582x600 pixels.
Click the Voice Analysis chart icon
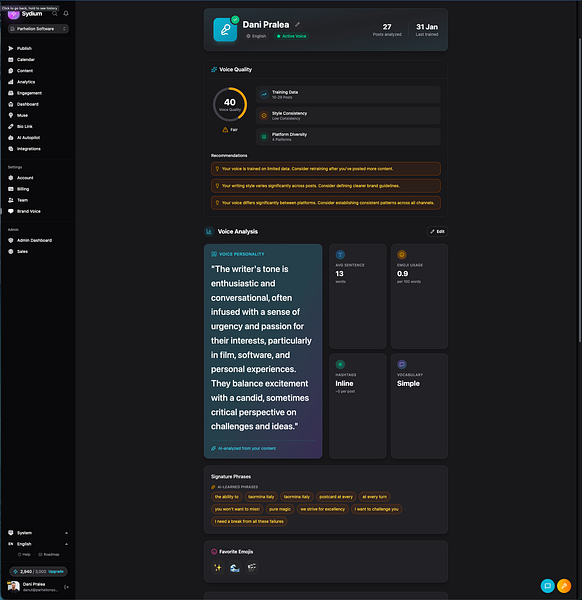(x=209, y=232)
